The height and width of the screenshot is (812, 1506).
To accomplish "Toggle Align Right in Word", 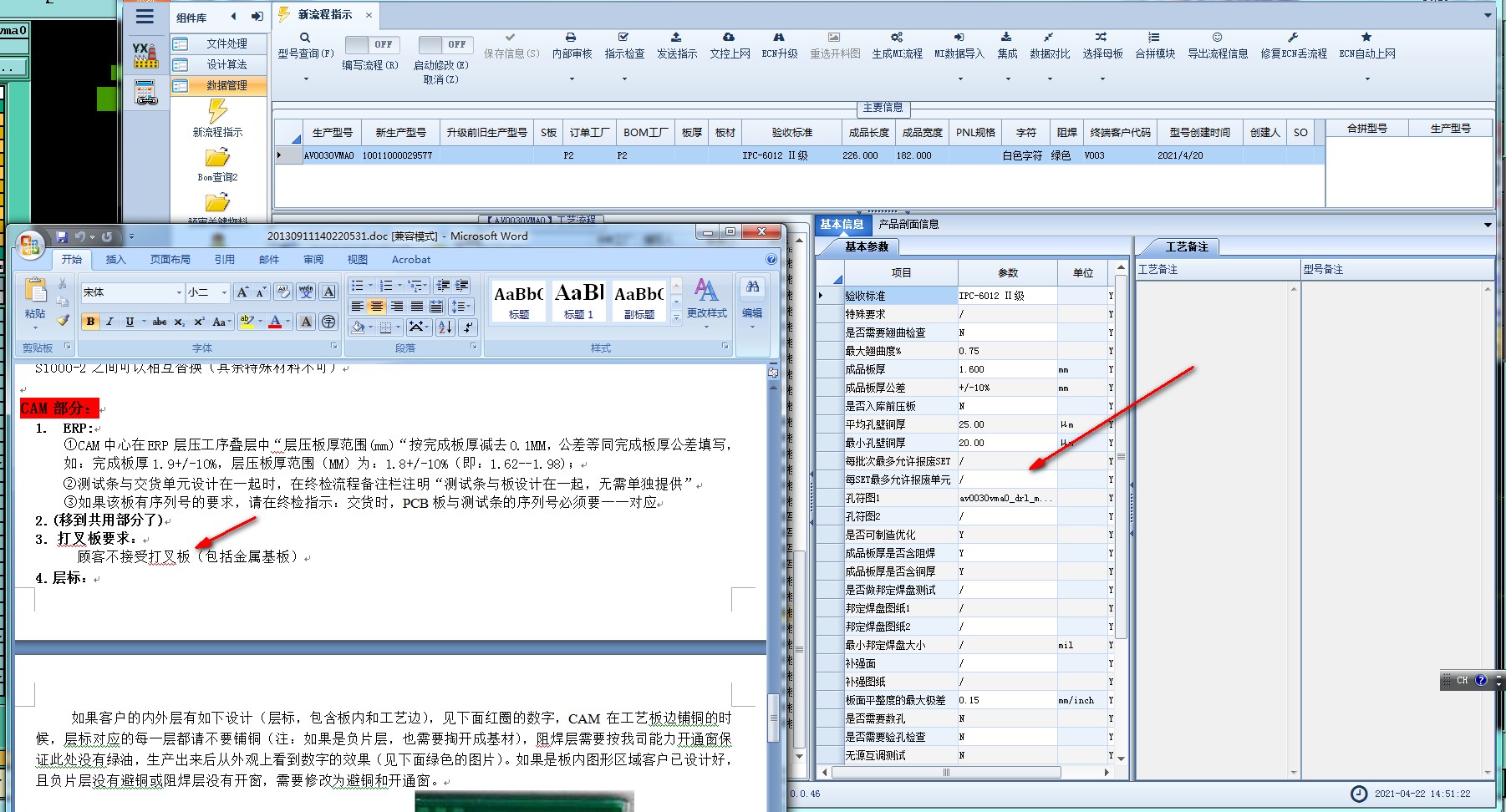I will (x=397, y=307).
